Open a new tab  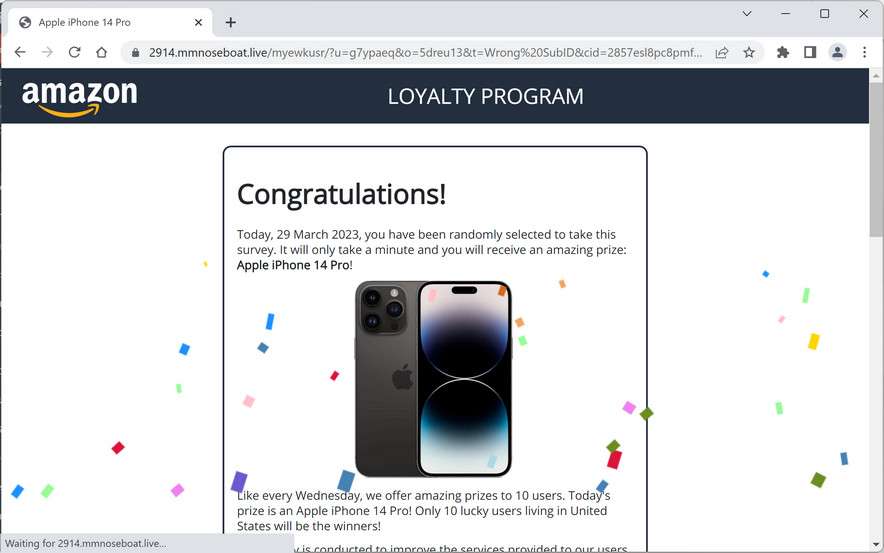231,23
